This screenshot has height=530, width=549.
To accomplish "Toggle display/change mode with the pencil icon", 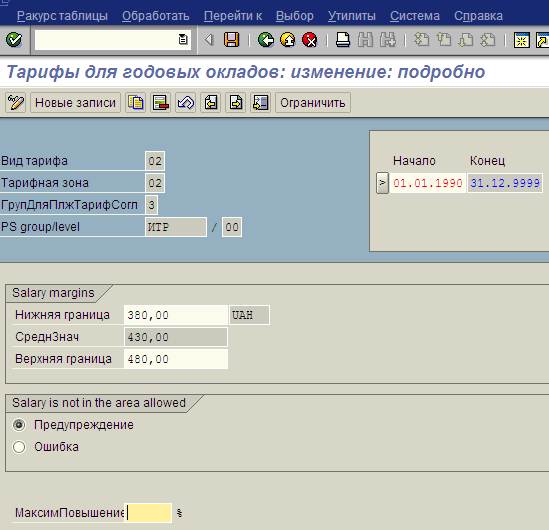I will (x=16, y=103).
